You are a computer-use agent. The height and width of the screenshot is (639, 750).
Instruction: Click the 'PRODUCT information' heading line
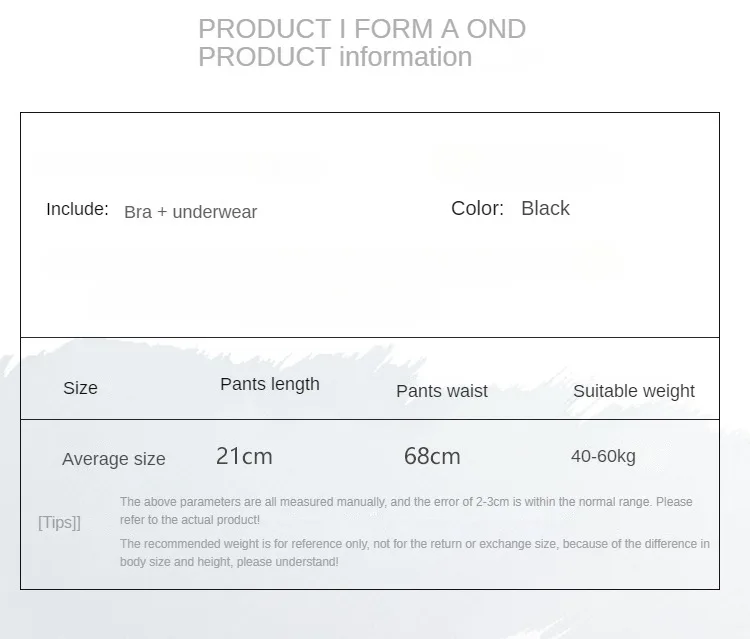tap(334, 57)
